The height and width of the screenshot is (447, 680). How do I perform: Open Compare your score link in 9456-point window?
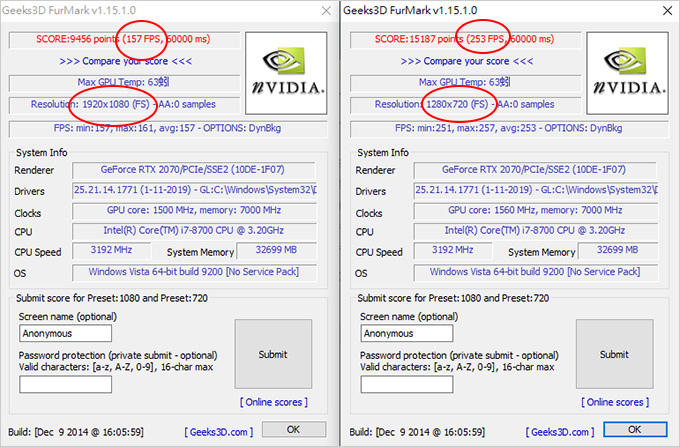(125, 61)
